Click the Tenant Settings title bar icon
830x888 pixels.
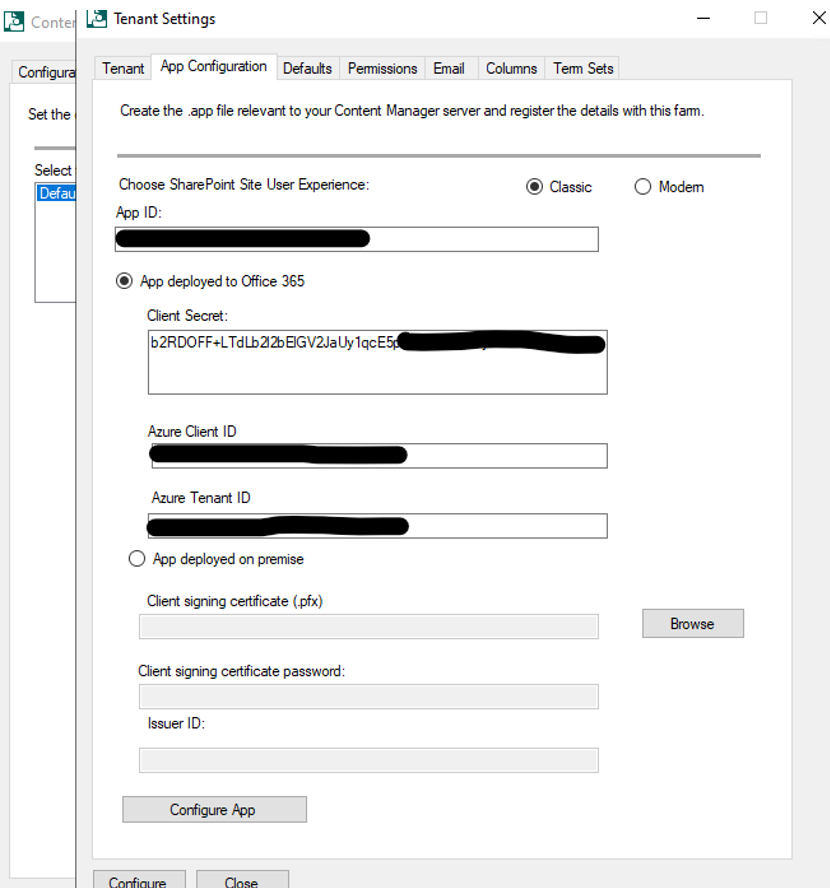[97, 18]
